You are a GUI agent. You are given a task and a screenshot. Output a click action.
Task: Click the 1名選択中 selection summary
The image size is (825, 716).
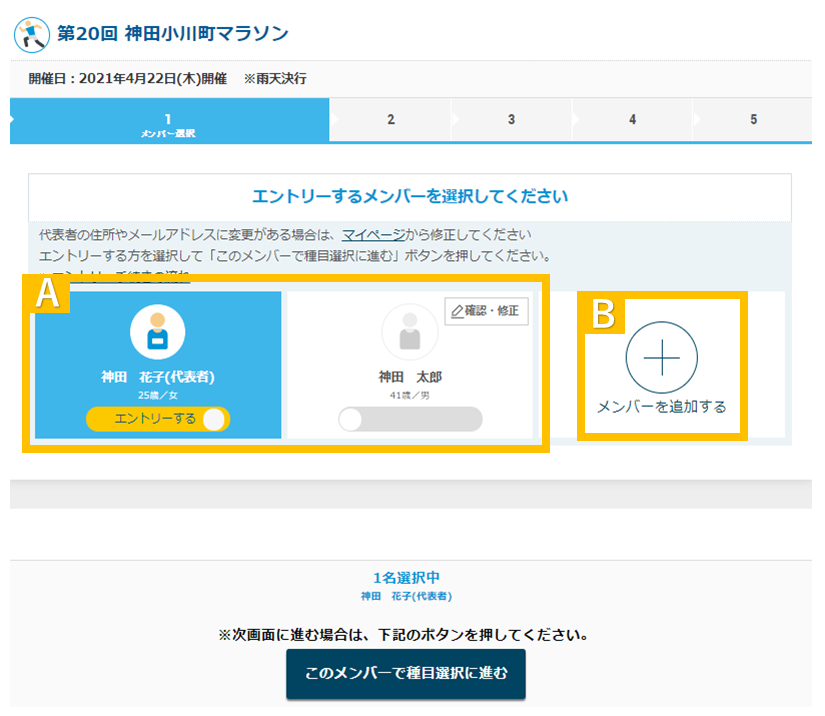click(406, 578)
